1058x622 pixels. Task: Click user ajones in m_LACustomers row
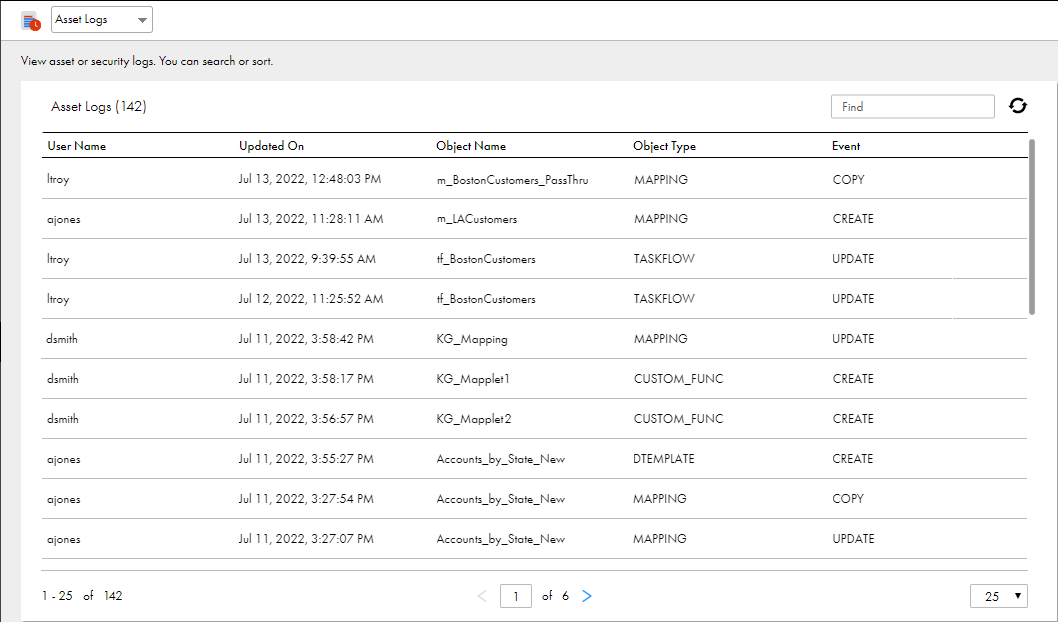[x=63, y=219]
